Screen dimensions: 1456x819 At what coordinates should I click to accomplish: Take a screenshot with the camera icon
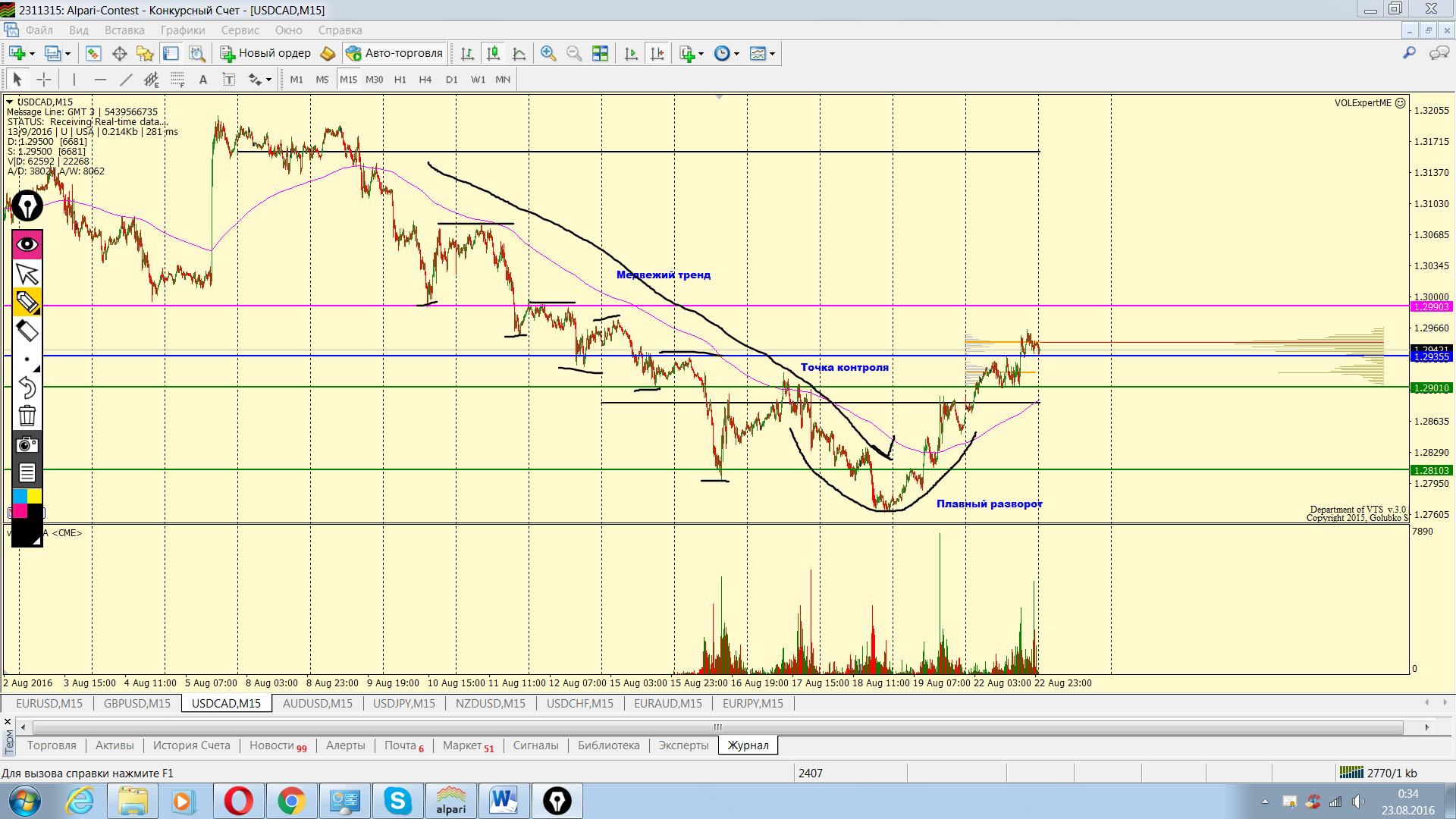point(27,444)
